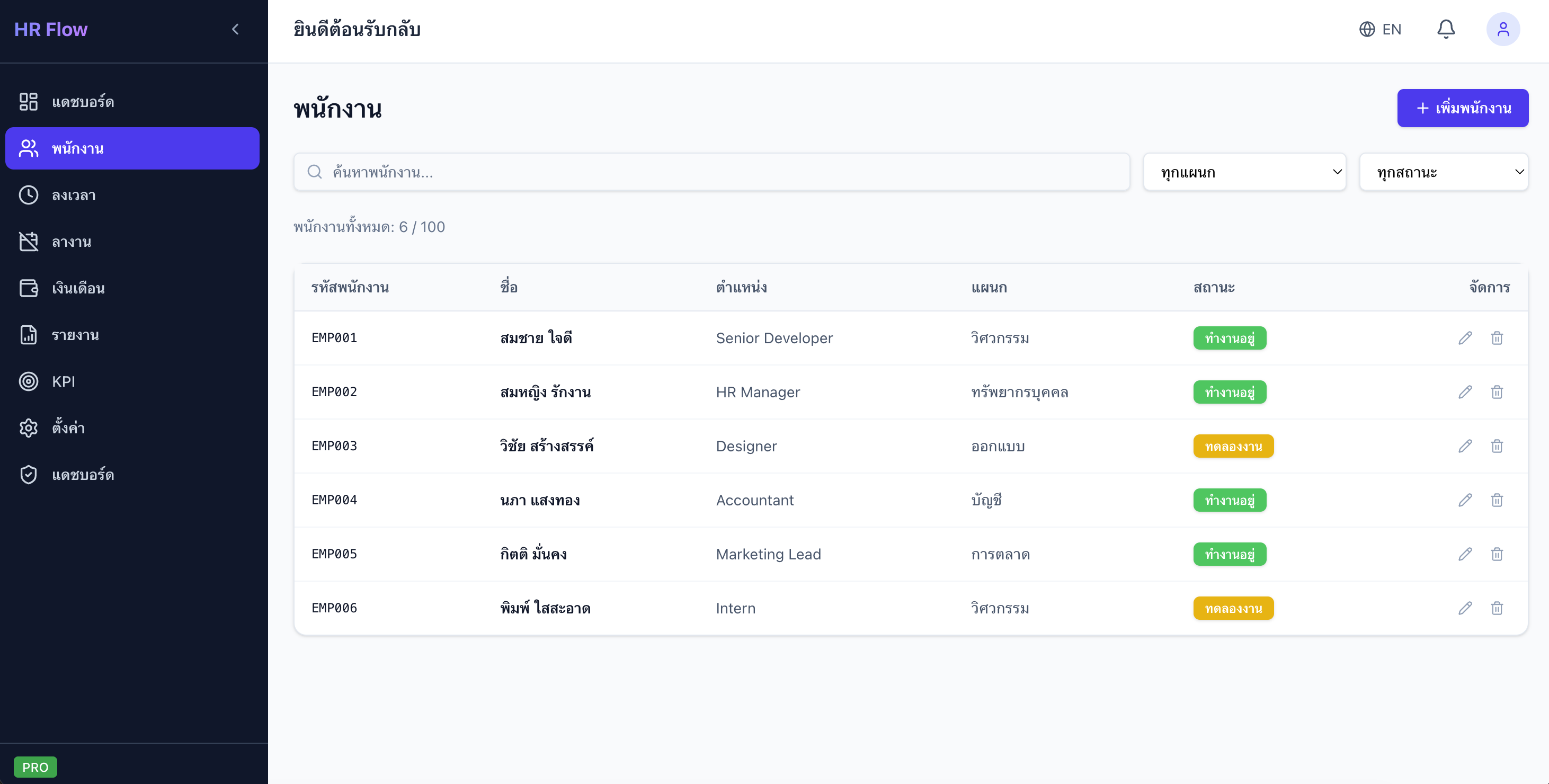Screen dimensions: 1549x784
Task: Navigate to the KPI menu item
Action: 63,381
